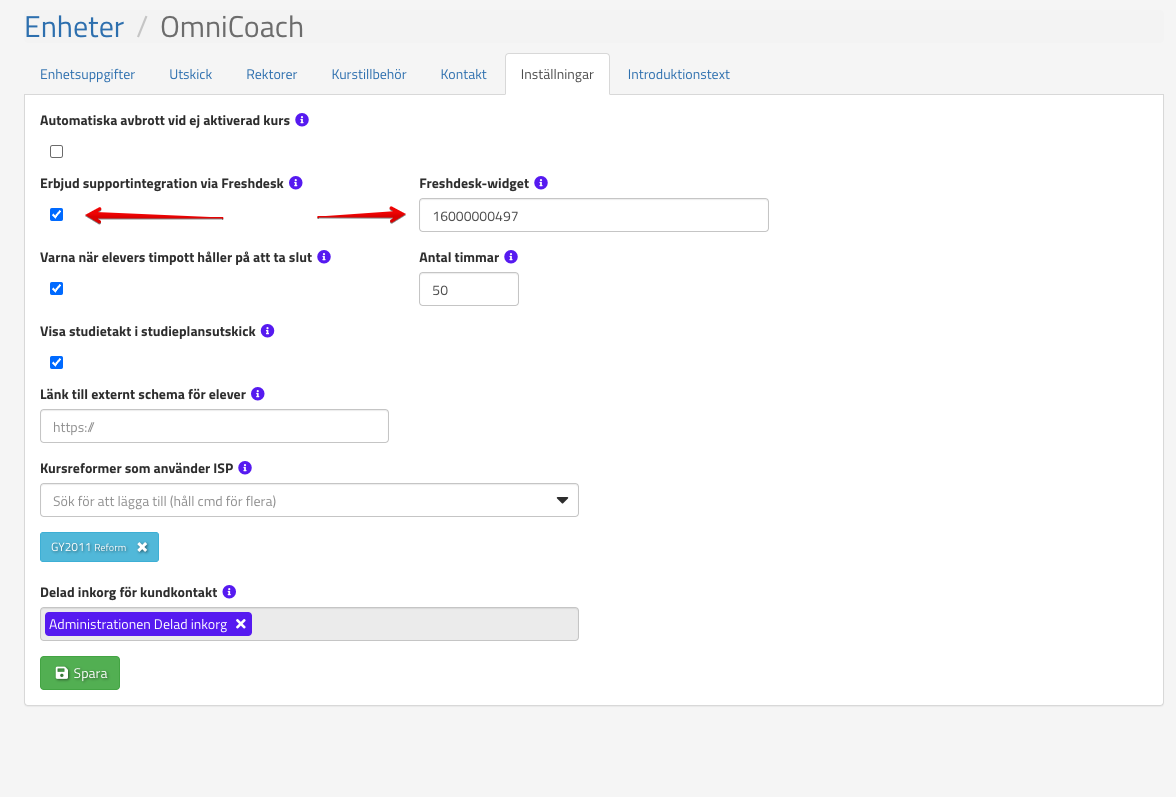This screenshot has height=797, width=1176.
Task: Click info icon next to Delad inkorg för kundkontakt
Action: (229, 591)
